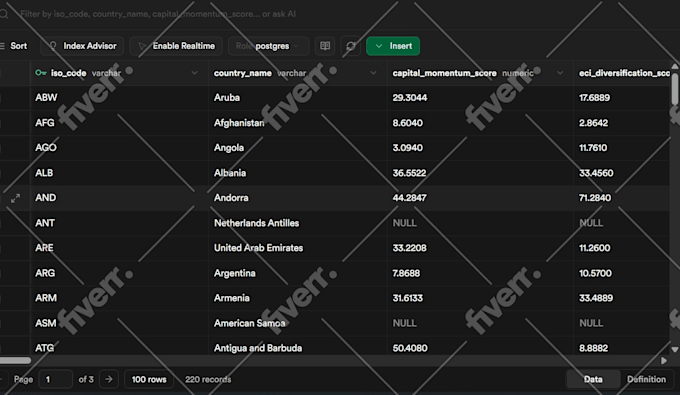Screen dimensions: 680x395
Task: Select cell Andorra
Action: point(298,198)
